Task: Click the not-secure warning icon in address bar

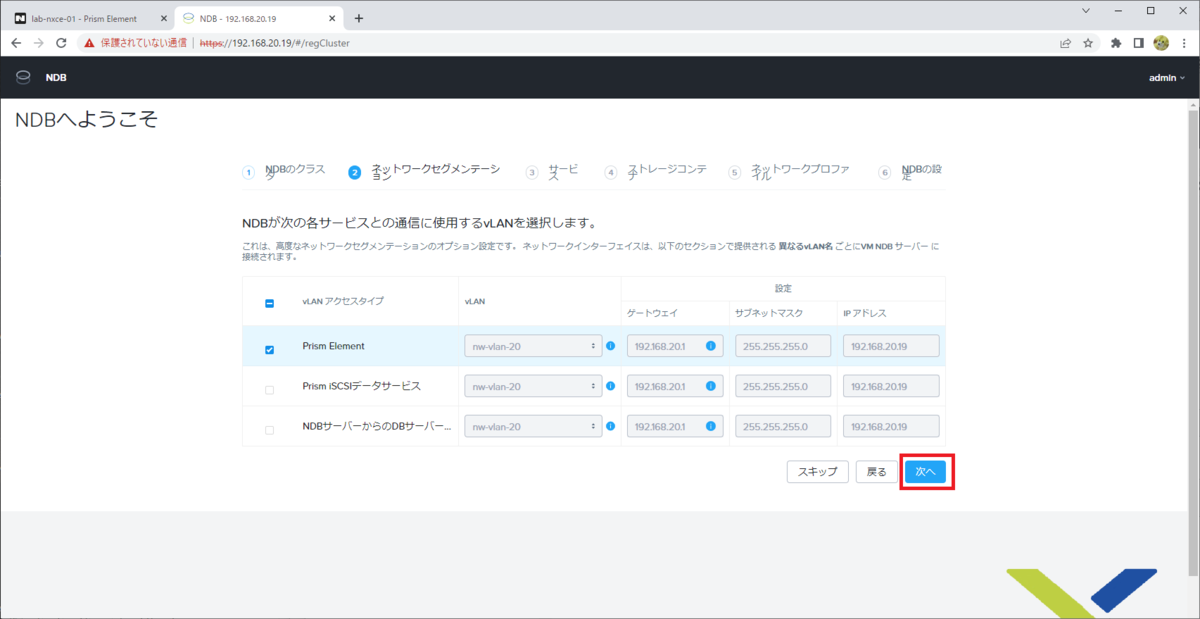Action: [x=89, y=43]
